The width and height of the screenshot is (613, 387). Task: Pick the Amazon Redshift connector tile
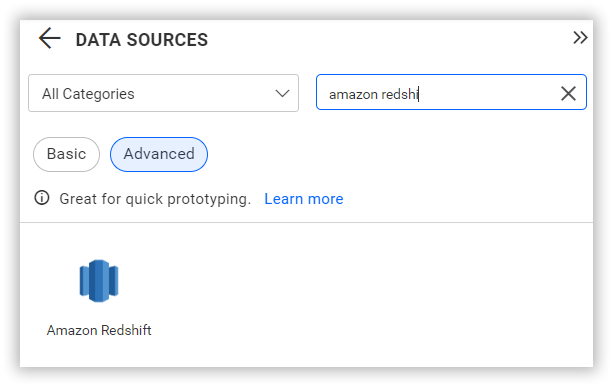[x=99, y=298]
